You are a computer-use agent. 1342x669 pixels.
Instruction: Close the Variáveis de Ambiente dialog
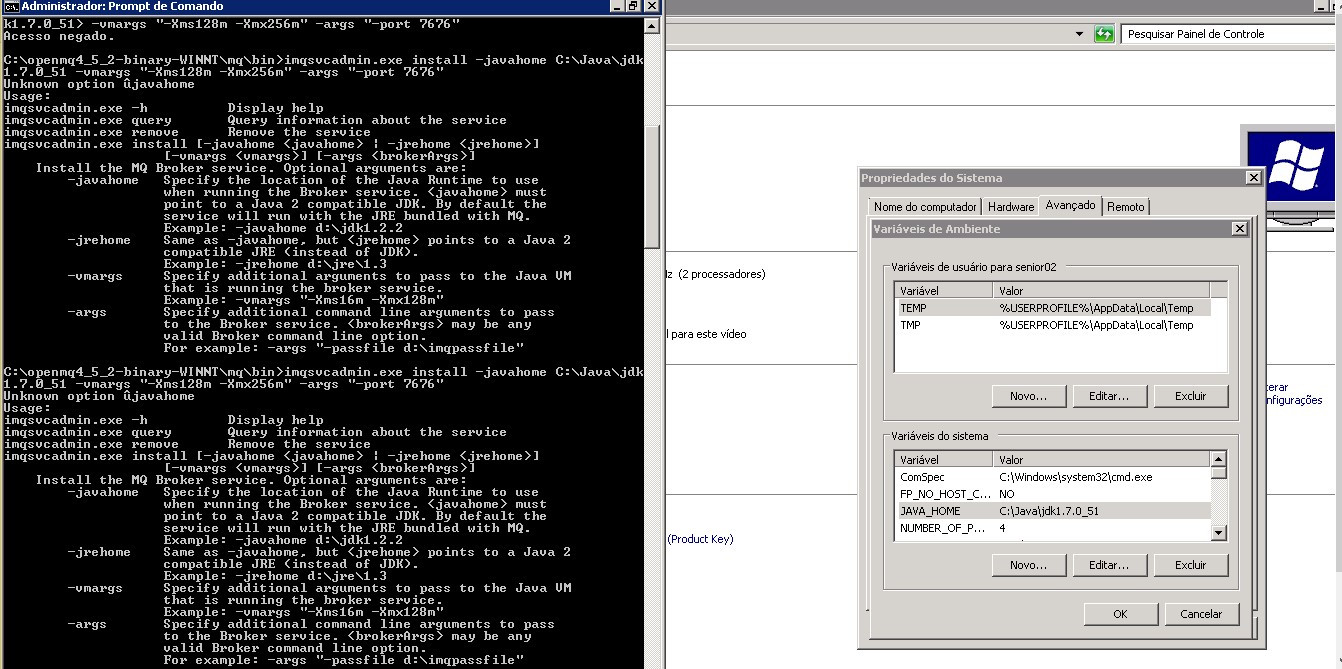1239,229
